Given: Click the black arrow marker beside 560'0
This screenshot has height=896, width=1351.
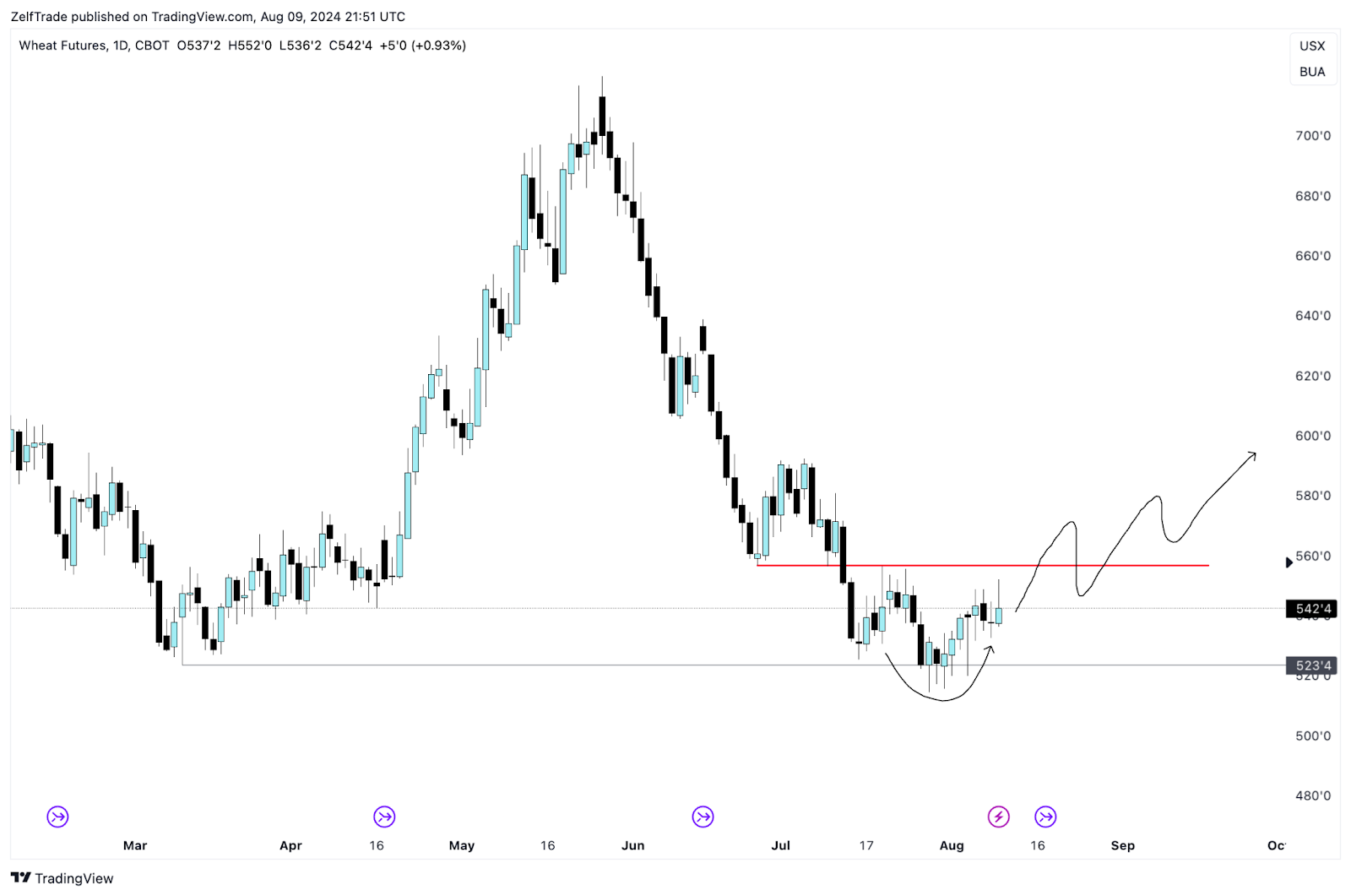Looking at the screenshot, I should pyautogui.click(x=1289, y=562).
